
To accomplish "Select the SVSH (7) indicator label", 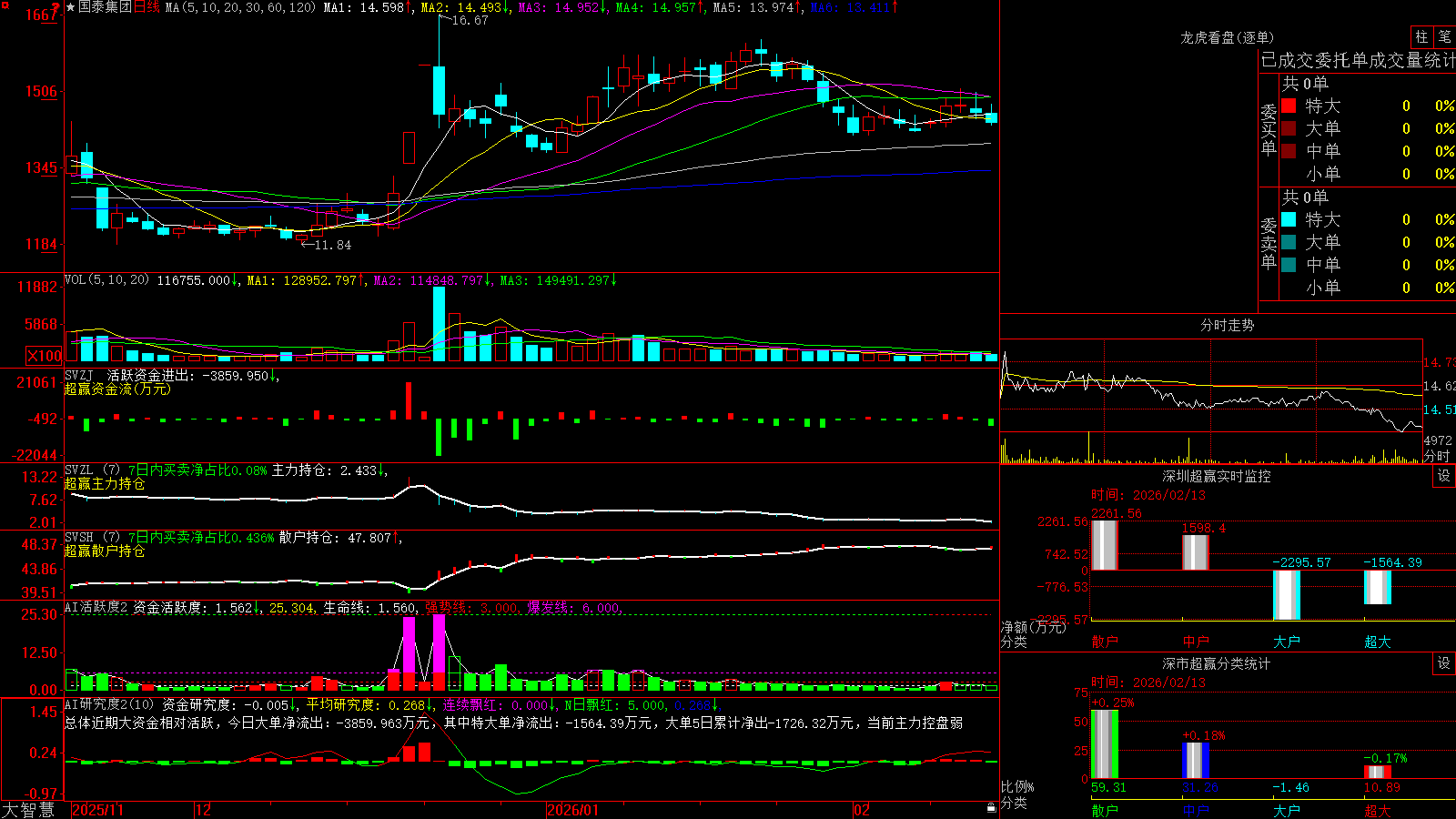I will tap(92, 537).
